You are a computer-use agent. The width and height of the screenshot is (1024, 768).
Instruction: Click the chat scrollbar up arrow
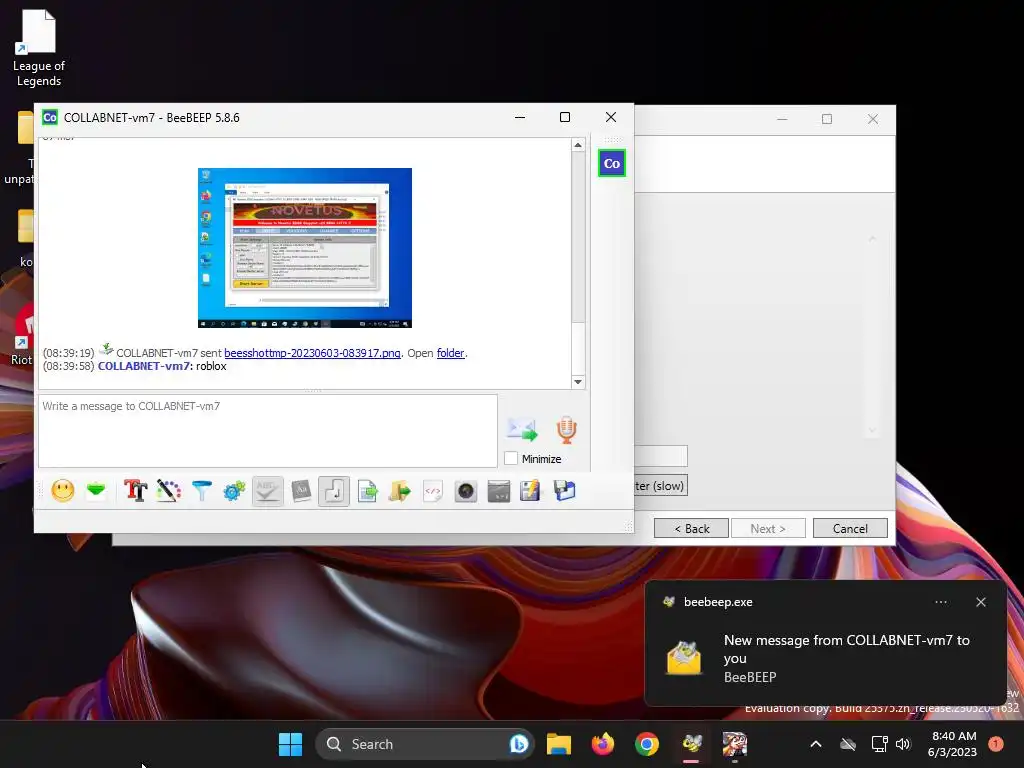click(x=578, y=145)
